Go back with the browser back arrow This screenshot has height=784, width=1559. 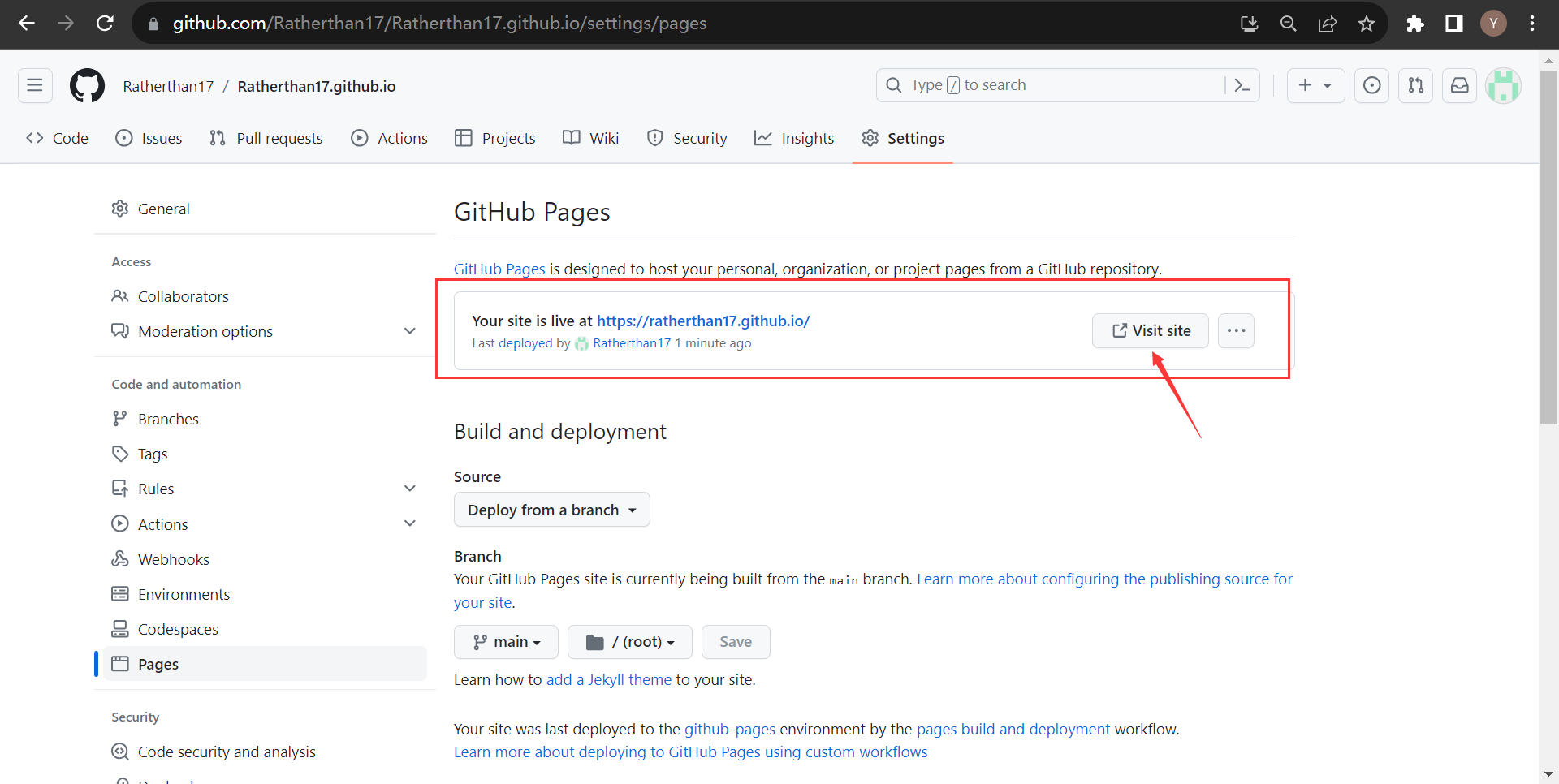(x=27, y=24)
